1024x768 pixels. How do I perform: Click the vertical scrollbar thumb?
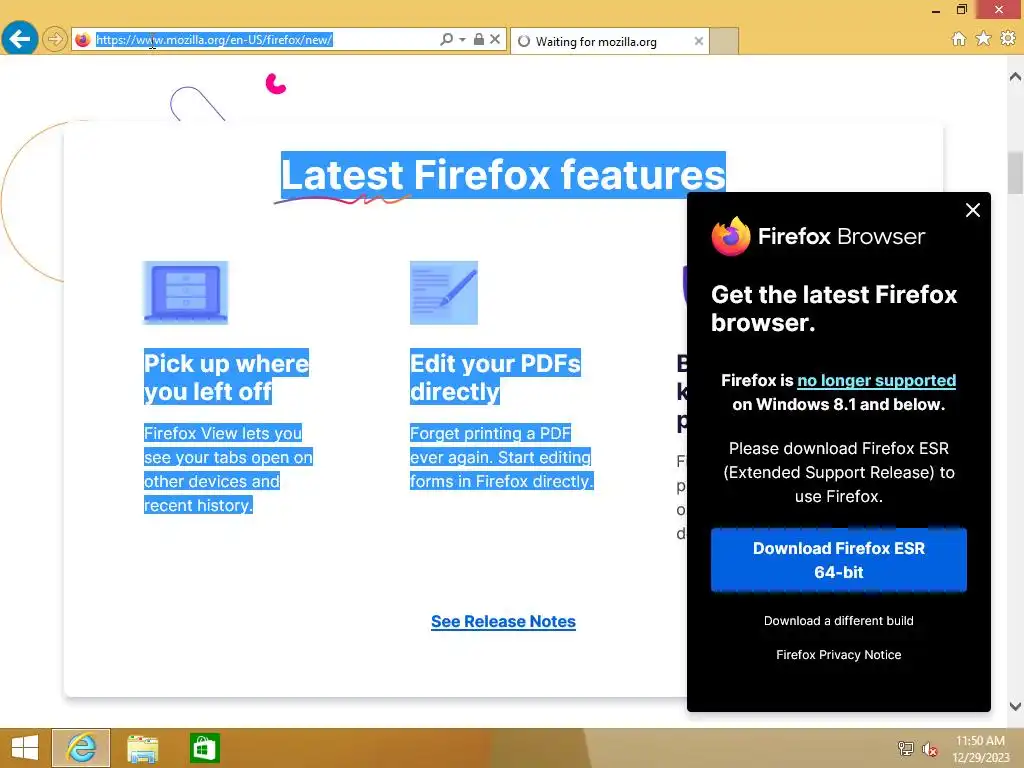1015,172
